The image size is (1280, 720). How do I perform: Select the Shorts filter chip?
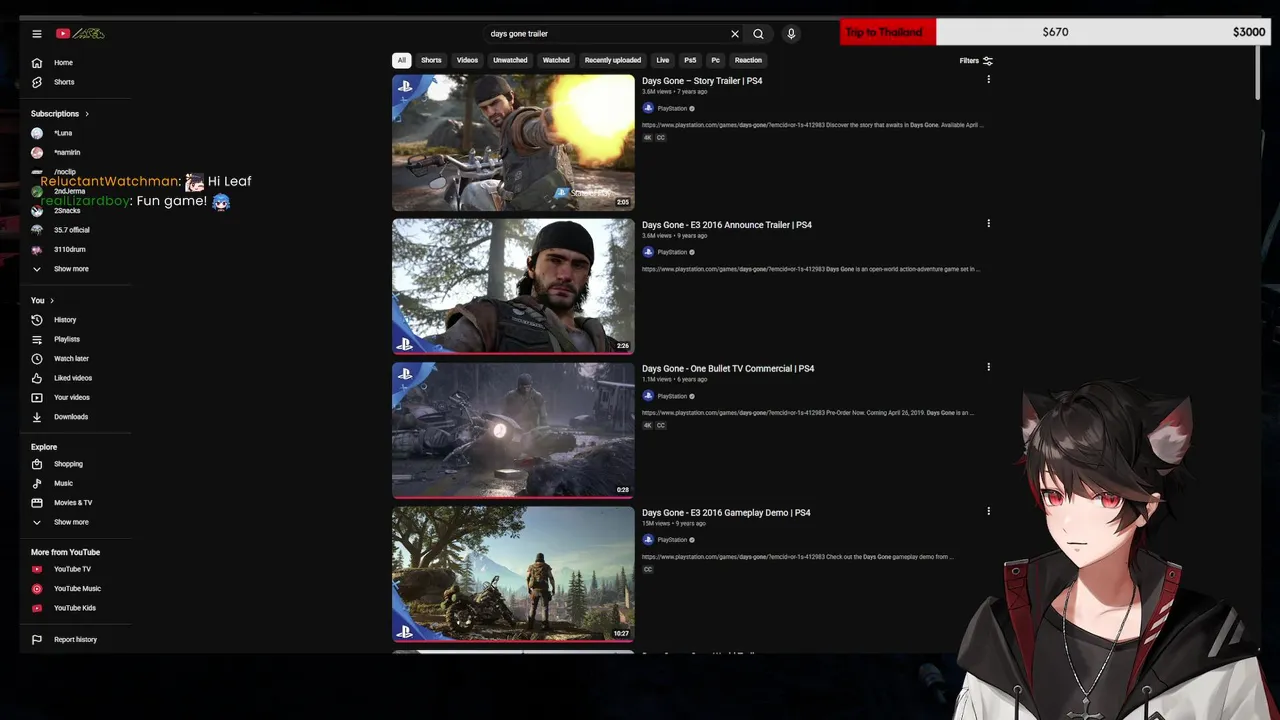click(x=431, y=60)
